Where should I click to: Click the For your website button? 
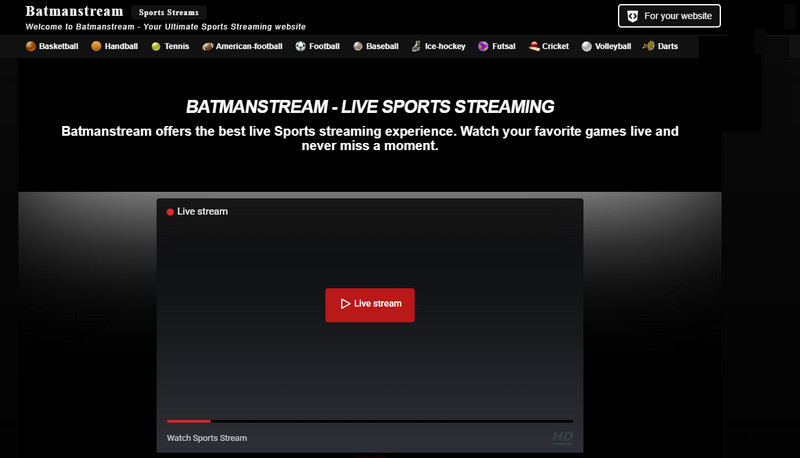[x=669, y=16]
